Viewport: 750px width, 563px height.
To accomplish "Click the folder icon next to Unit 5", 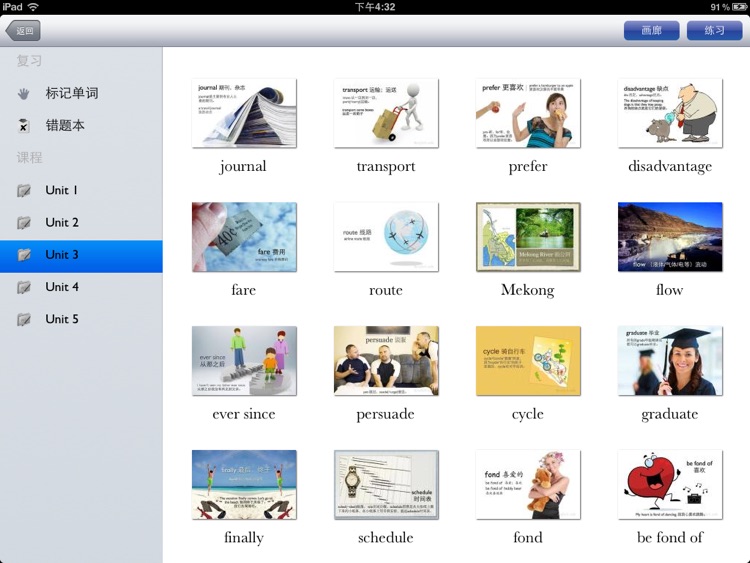I will pos(24,319).
